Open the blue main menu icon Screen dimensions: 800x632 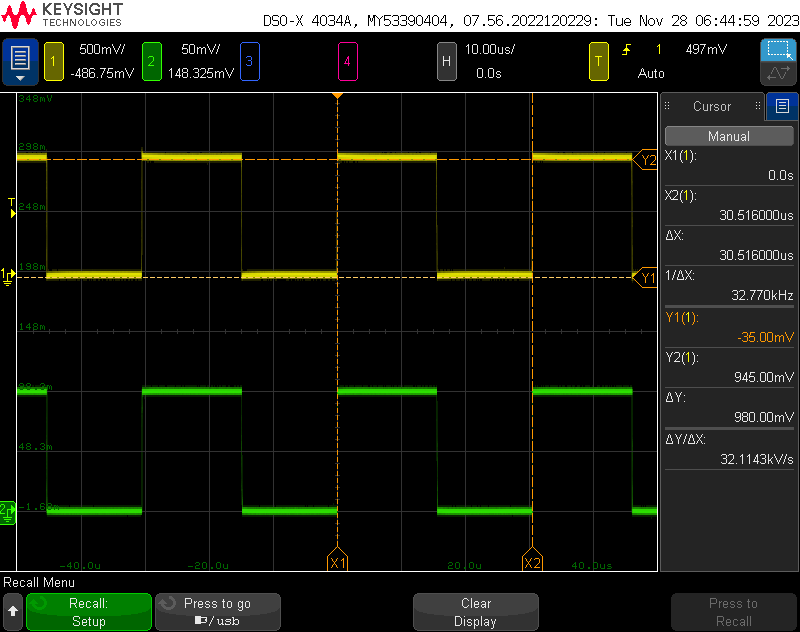point(20,62)
